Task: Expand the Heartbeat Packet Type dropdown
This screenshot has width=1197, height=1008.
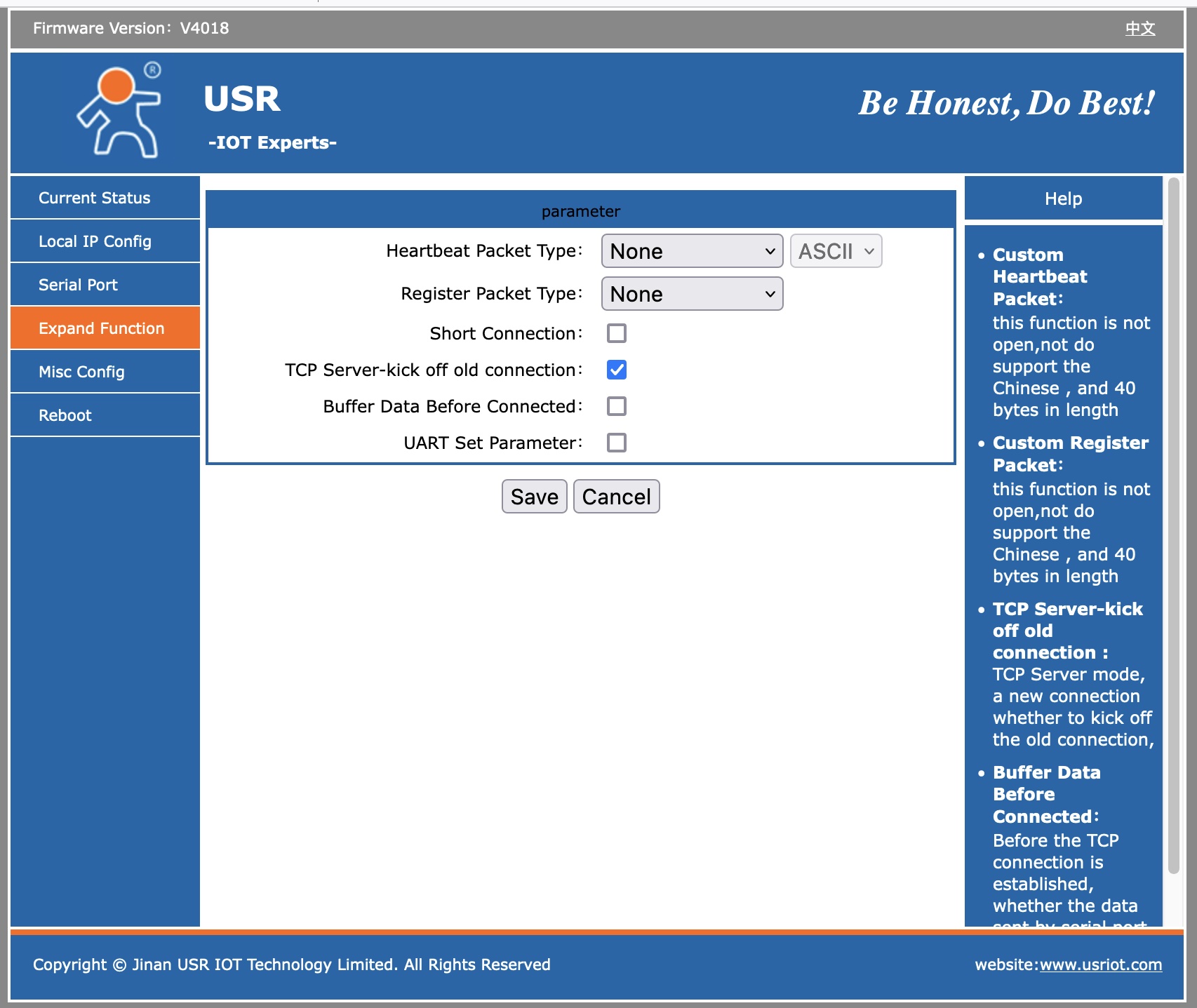Action: [692, 251]
